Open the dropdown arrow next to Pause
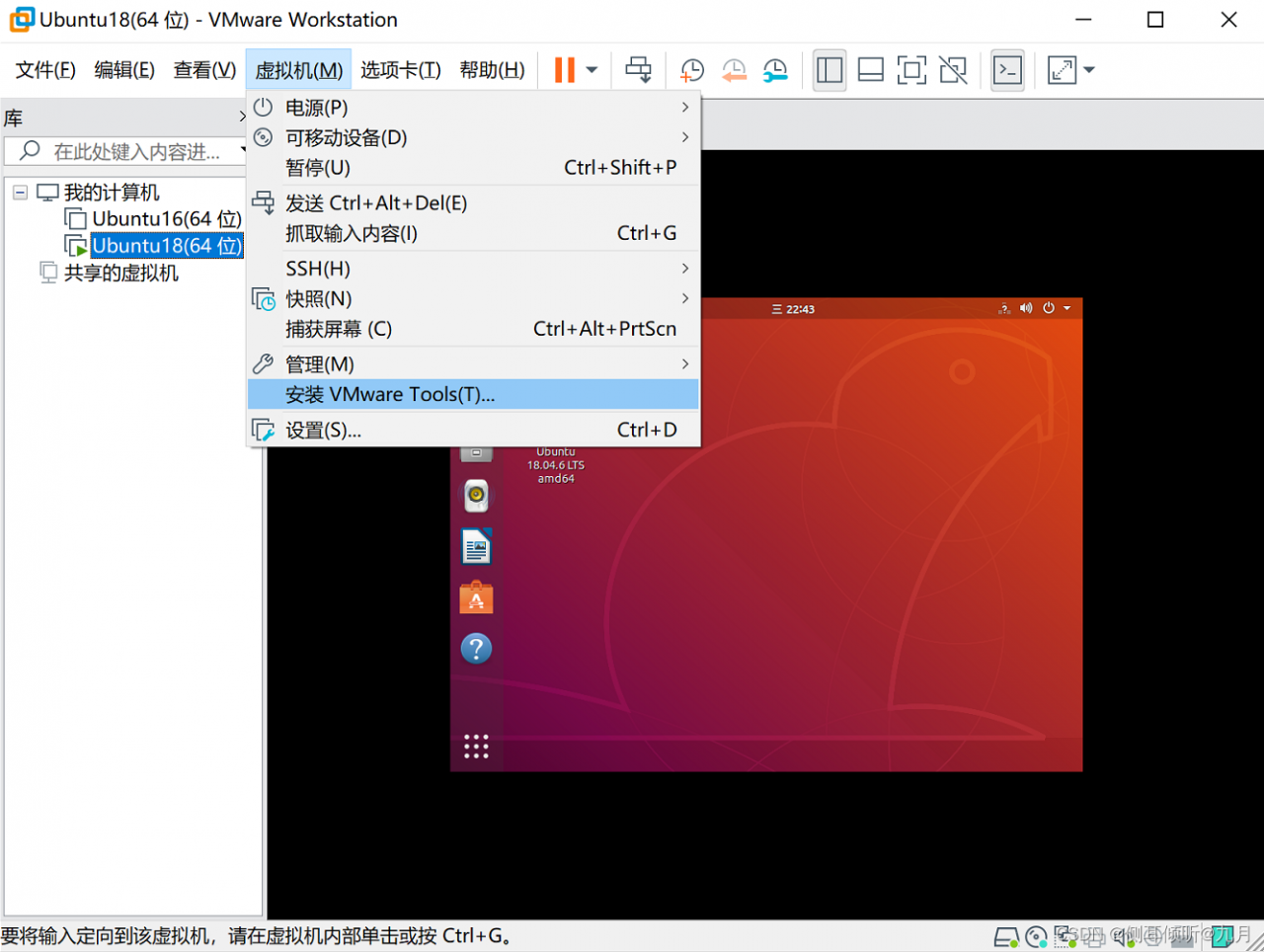This screenshot has height=952, width=1264. (x=592, y=70)
